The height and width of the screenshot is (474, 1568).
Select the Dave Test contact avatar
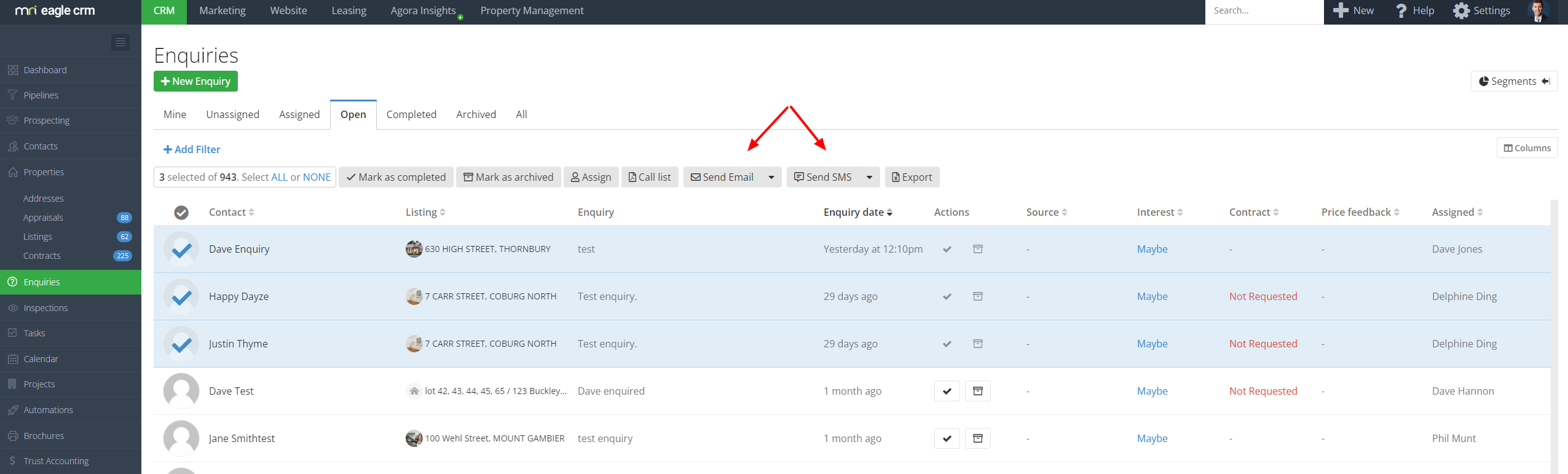(x=181, y=391)
